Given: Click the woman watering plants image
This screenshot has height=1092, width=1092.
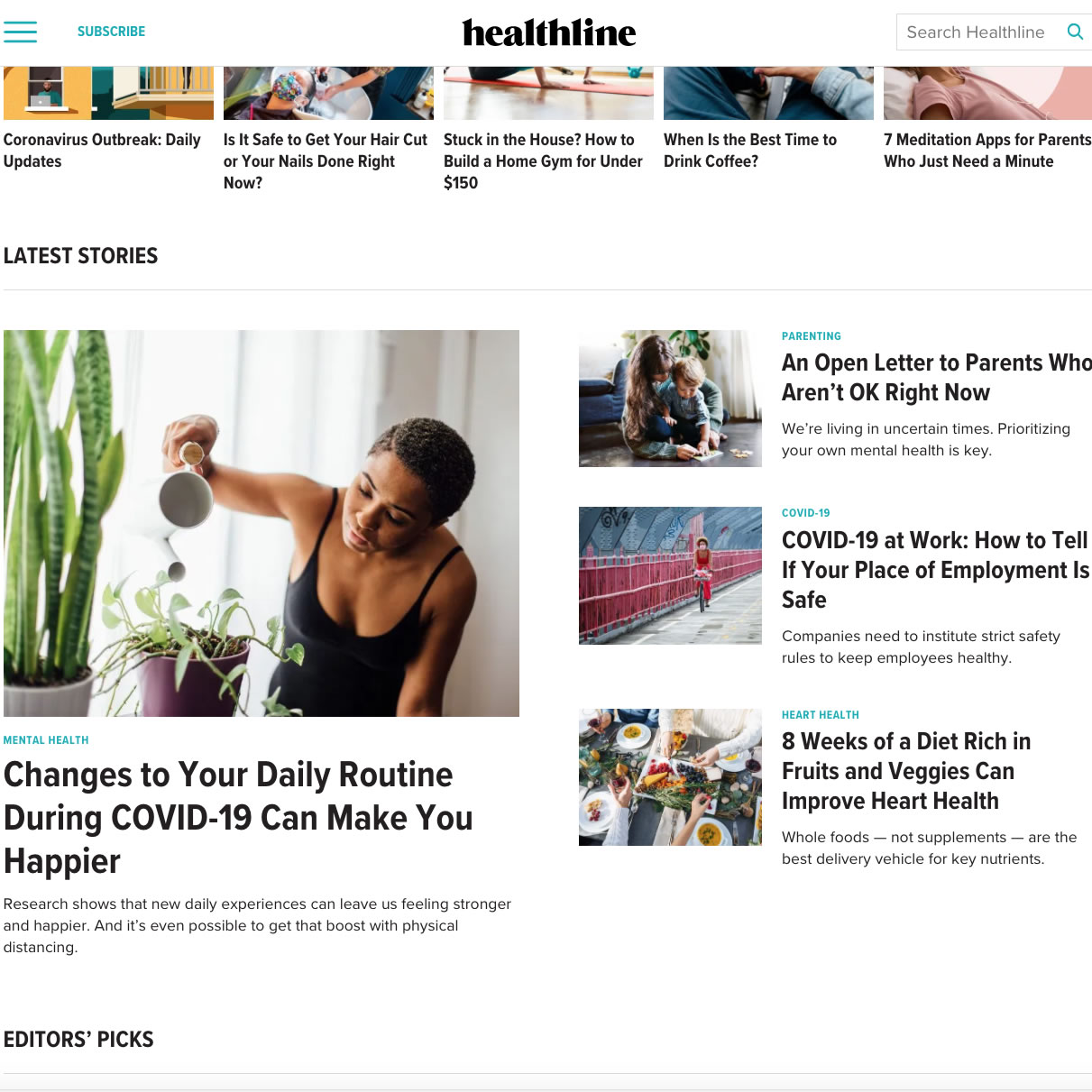Looking at the screenshot, I should (x=262, y=523).
